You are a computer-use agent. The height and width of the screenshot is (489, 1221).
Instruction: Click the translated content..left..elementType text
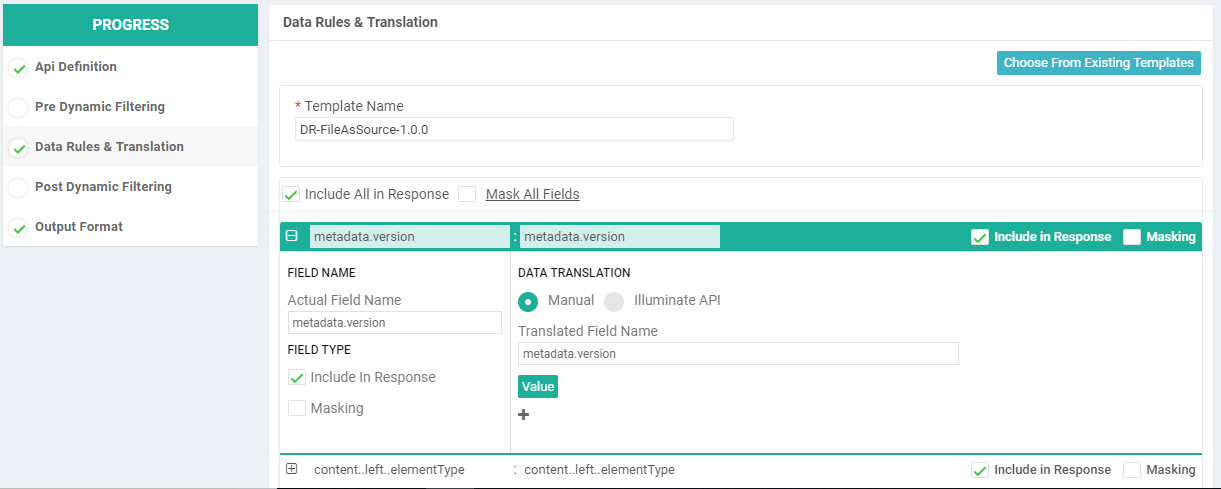(x=599, y=470)
